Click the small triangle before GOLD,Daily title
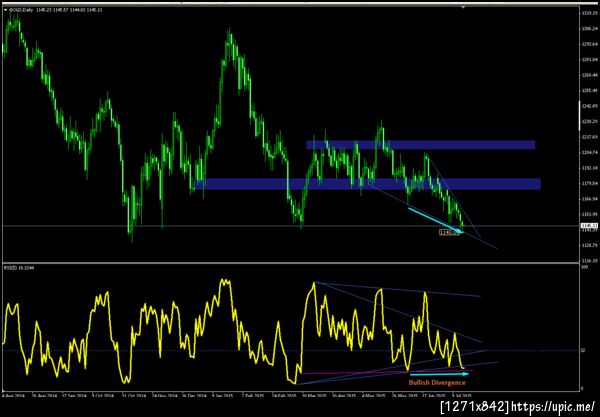The image size is (600, 417). pos(6,10)
